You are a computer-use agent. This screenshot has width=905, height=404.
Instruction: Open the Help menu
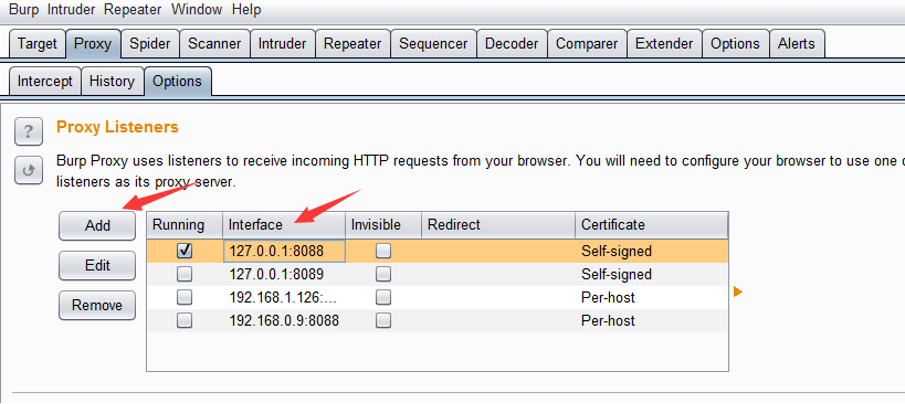point(246,10)
